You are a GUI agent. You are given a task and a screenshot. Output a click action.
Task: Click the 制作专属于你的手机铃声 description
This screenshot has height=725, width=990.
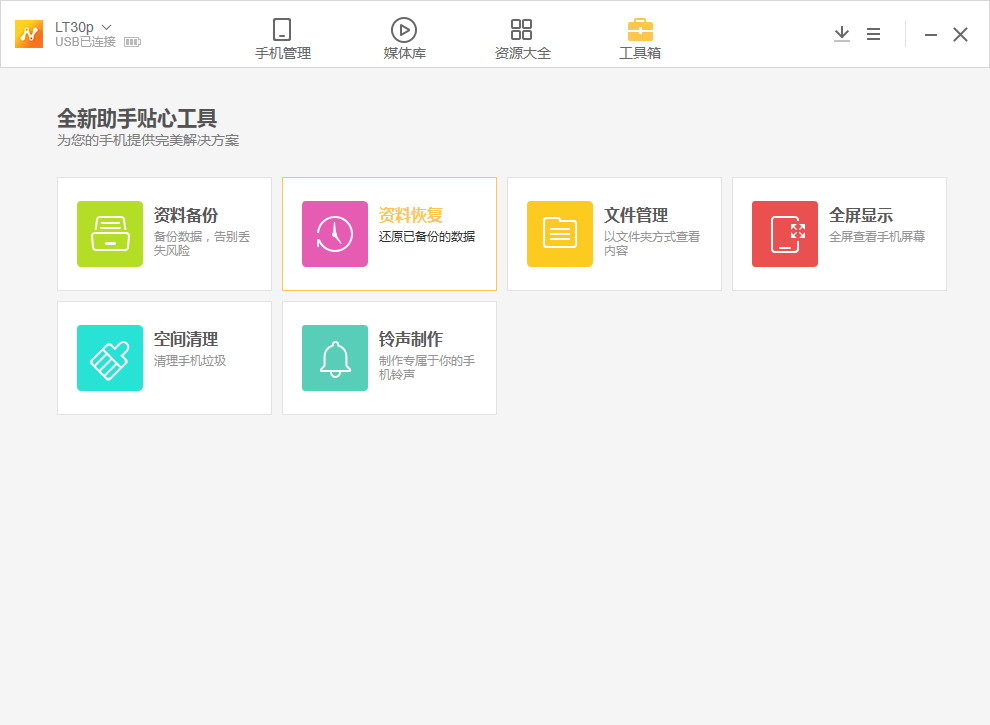coord(427,368)
